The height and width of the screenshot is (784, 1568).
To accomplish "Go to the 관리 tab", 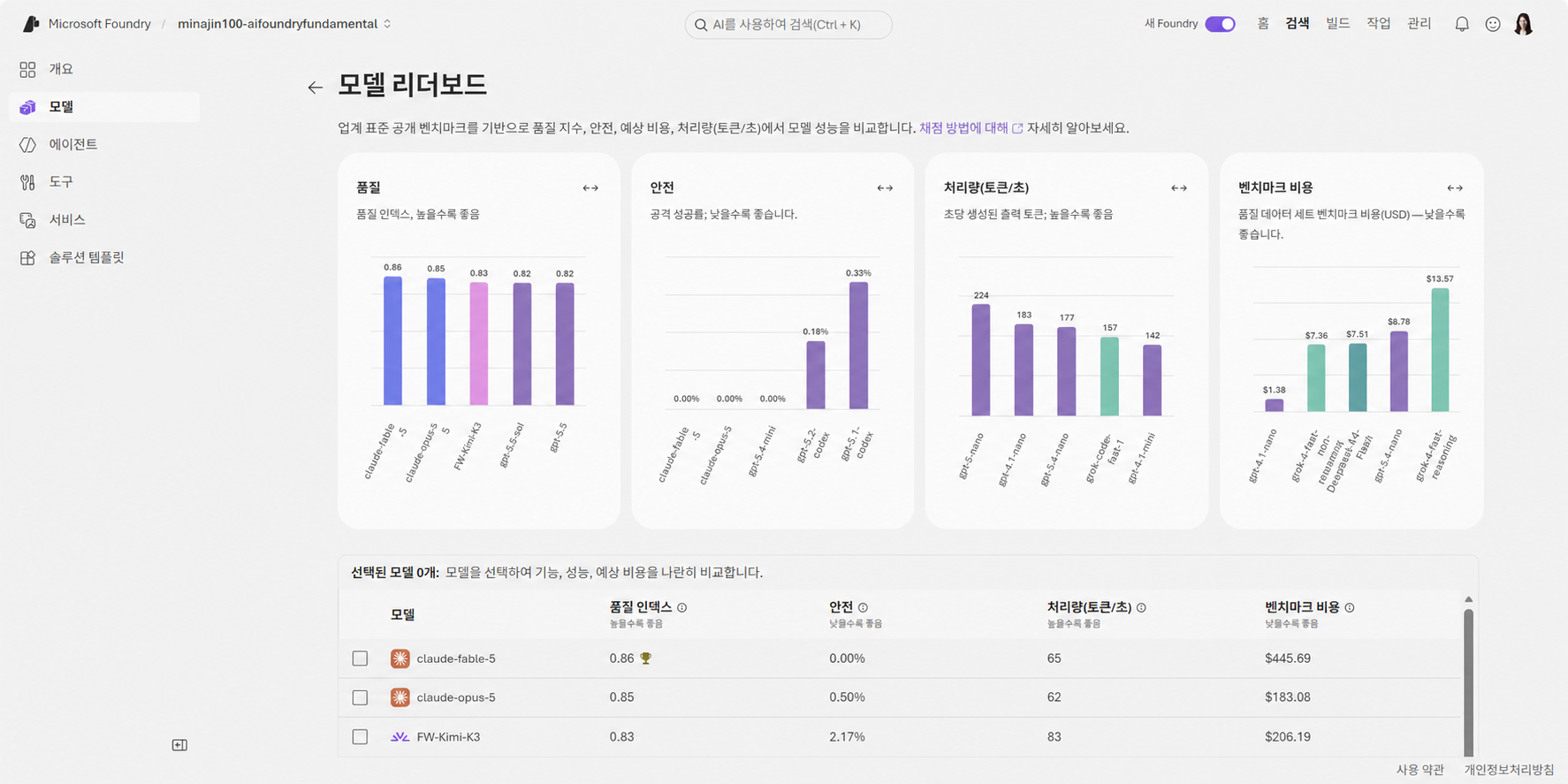I will click(x=1419, y=24).
